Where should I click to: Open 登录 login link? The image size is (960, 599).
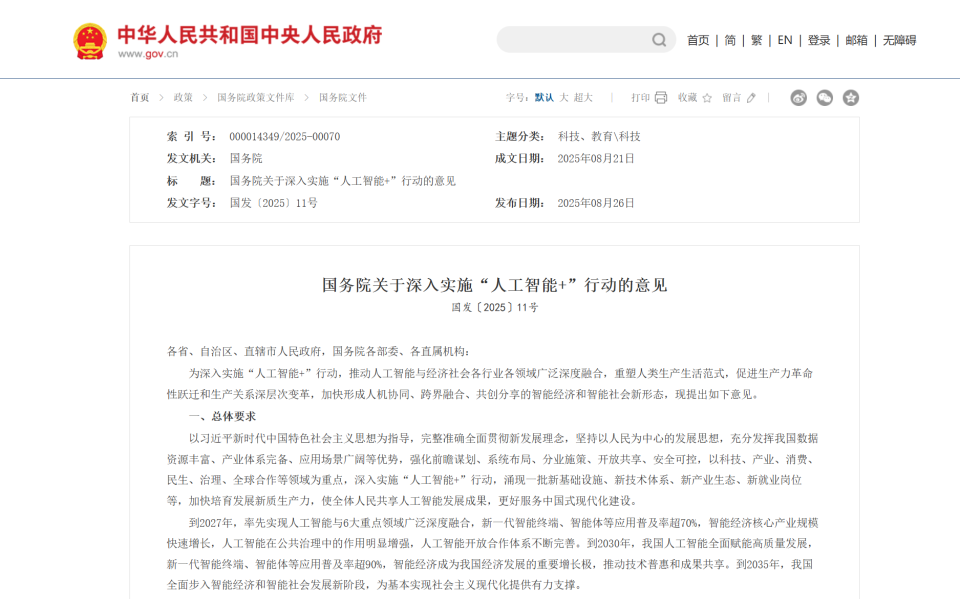[819, 40]
